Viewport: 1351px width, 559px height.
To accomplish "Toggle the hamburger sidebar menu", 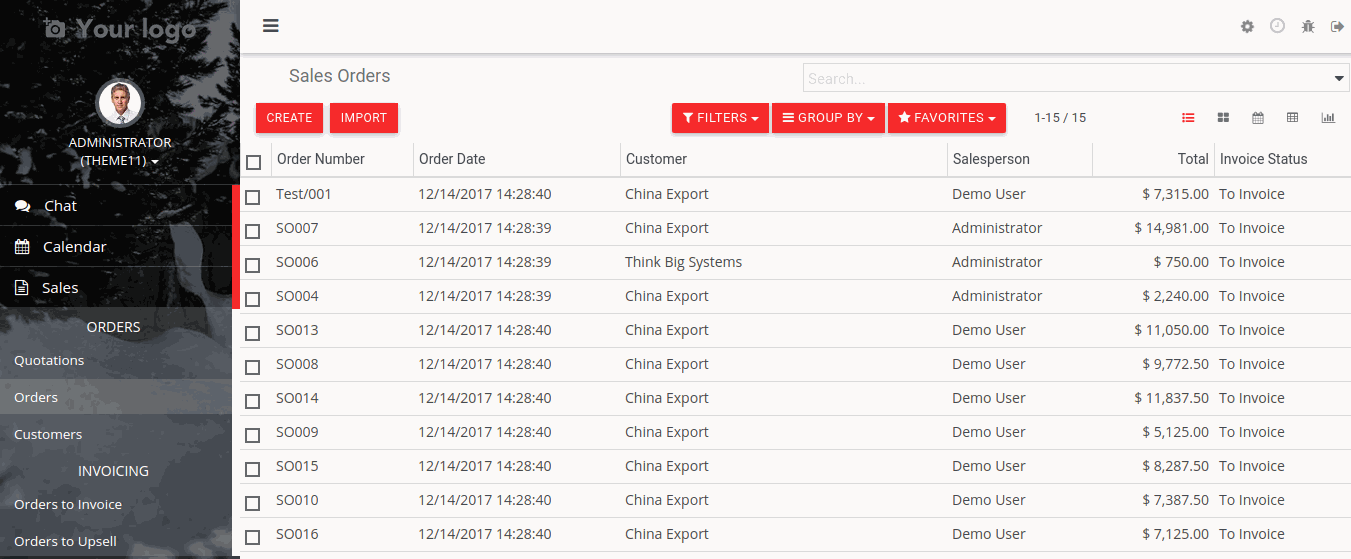I will 271,26.
